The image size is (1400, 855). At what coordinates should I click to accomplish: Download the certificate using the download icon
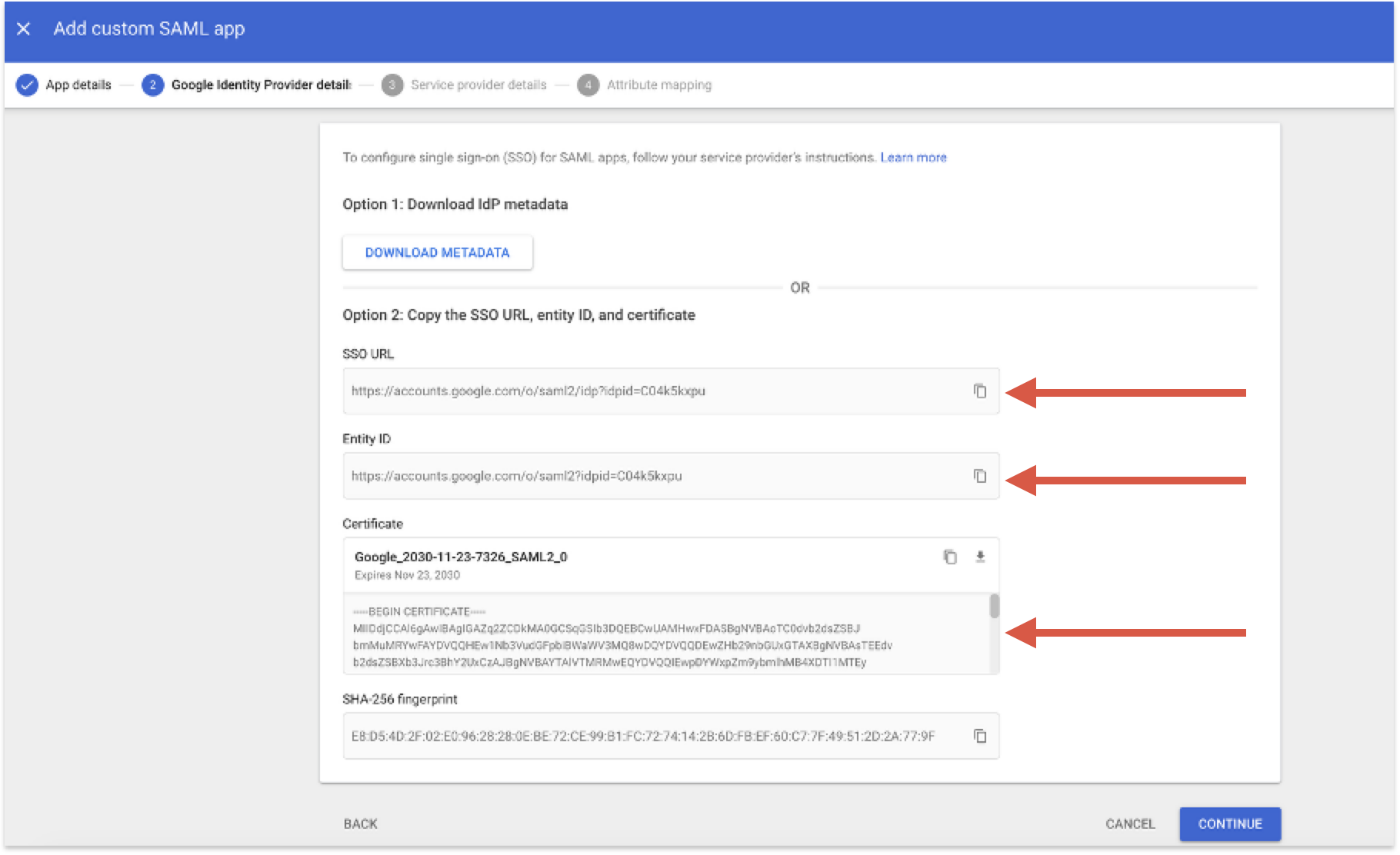pos(980,557)
